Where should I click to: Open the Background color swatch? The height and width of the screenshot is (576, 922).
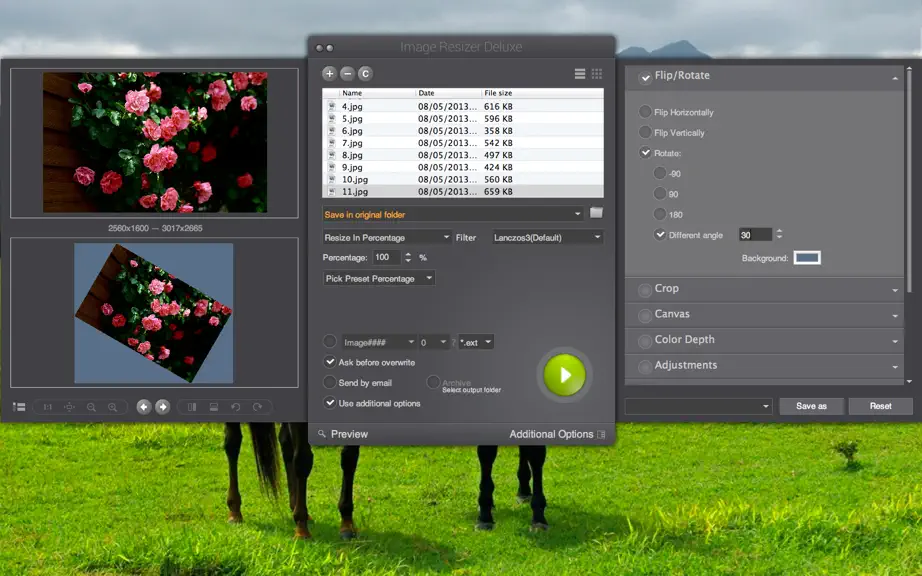tap(807, 257)
